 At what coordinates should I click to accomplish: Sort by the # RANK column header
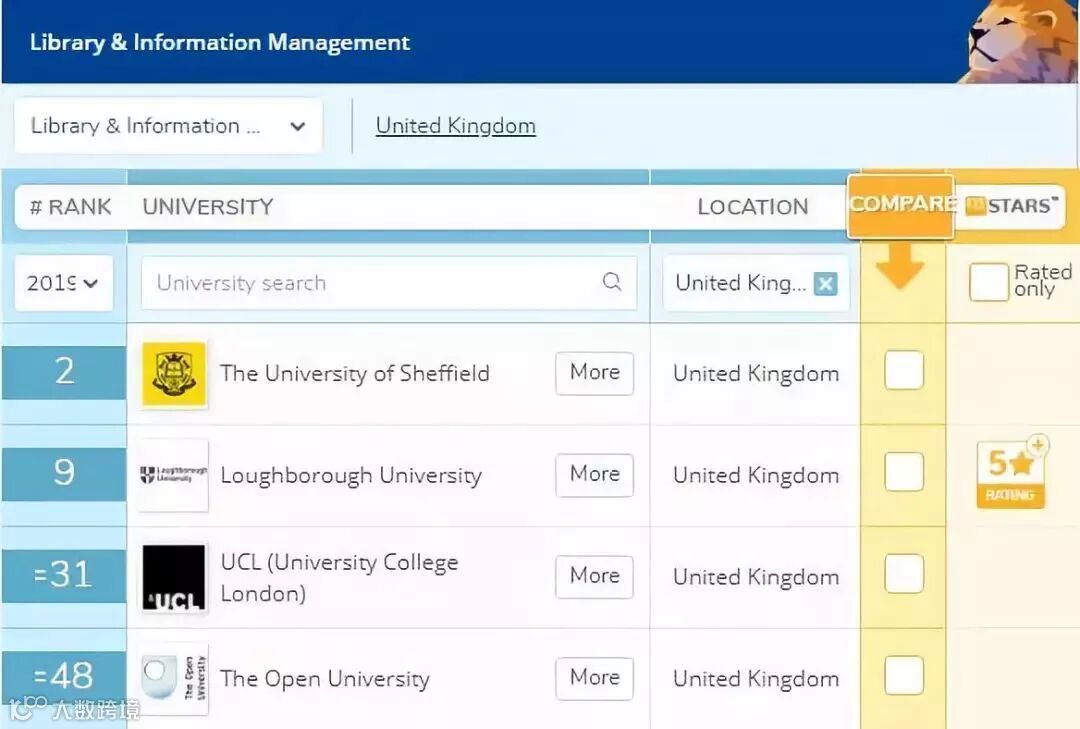[70, 207]
